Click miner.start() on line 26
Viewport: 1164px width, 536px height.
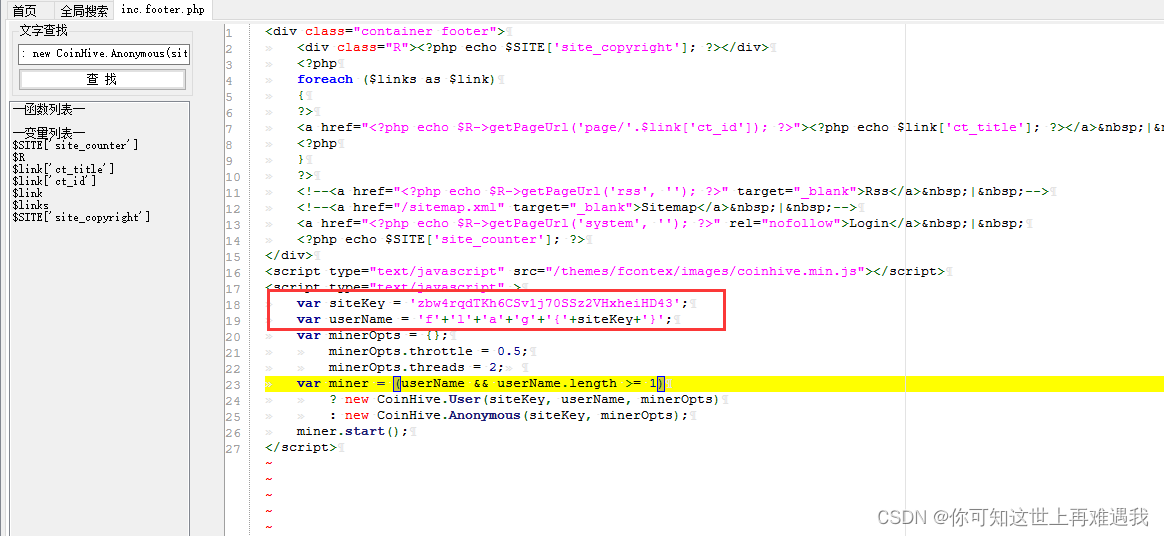(353, 431)
